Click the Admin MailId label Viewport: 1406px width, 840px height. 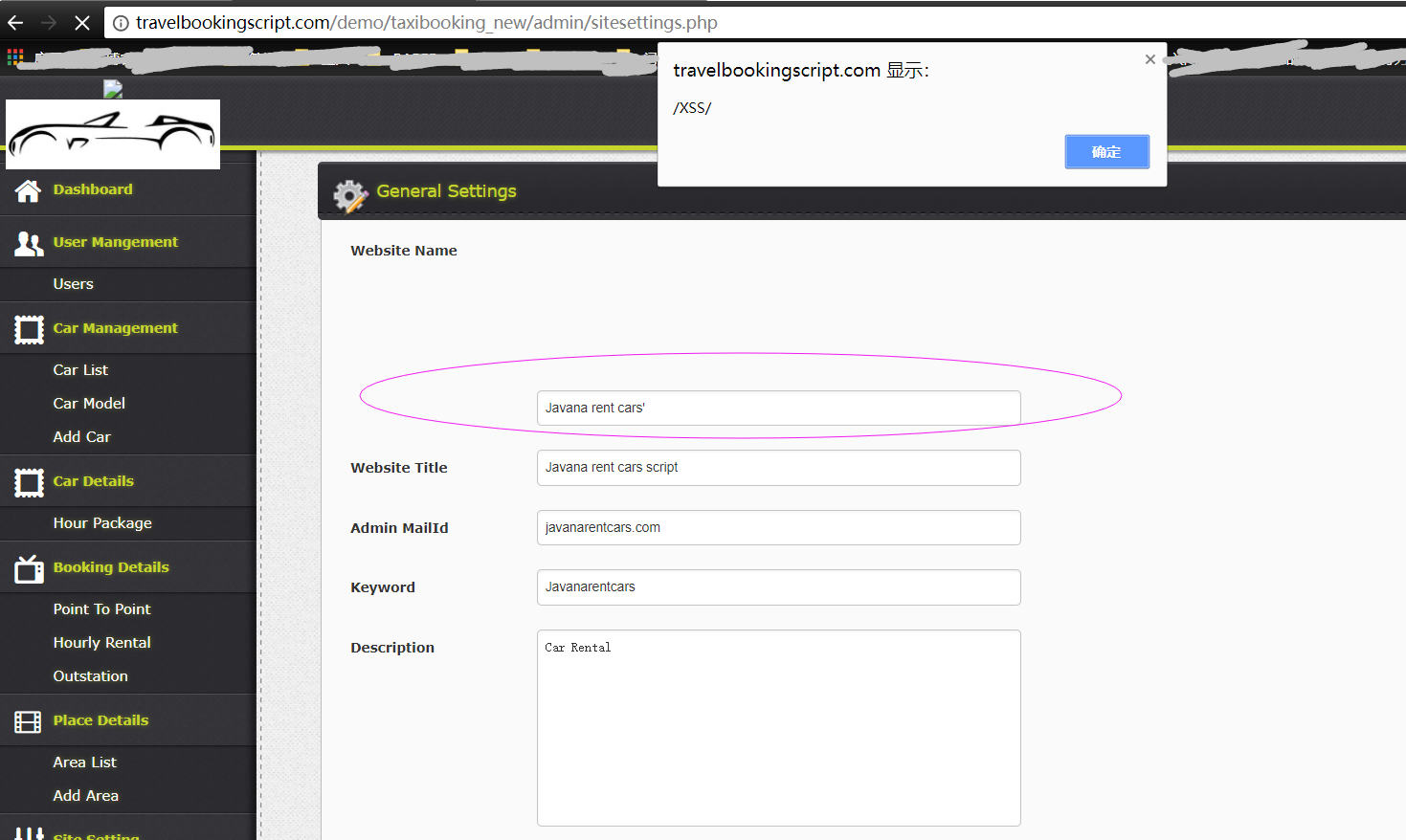click(399, 528)
